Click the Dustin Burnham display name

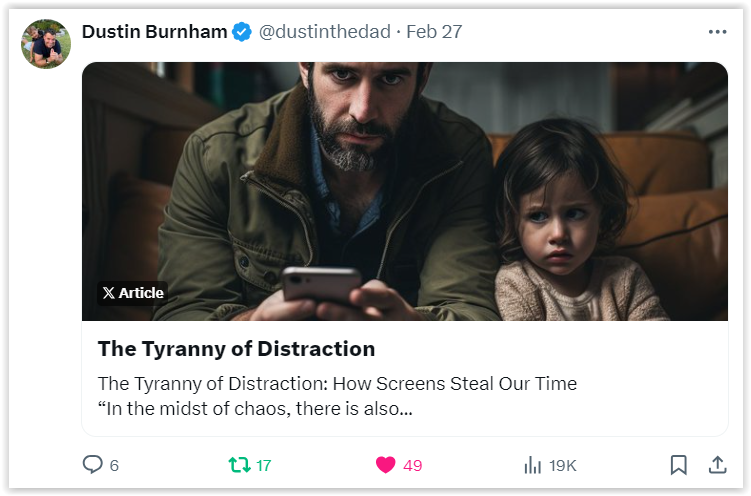154,32
